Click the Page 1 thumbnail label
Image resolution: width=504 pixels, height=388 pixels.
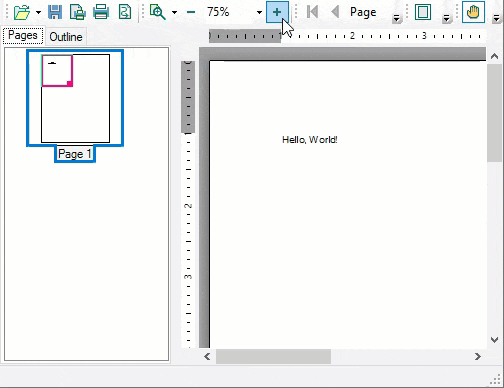[x=75, y=154]
